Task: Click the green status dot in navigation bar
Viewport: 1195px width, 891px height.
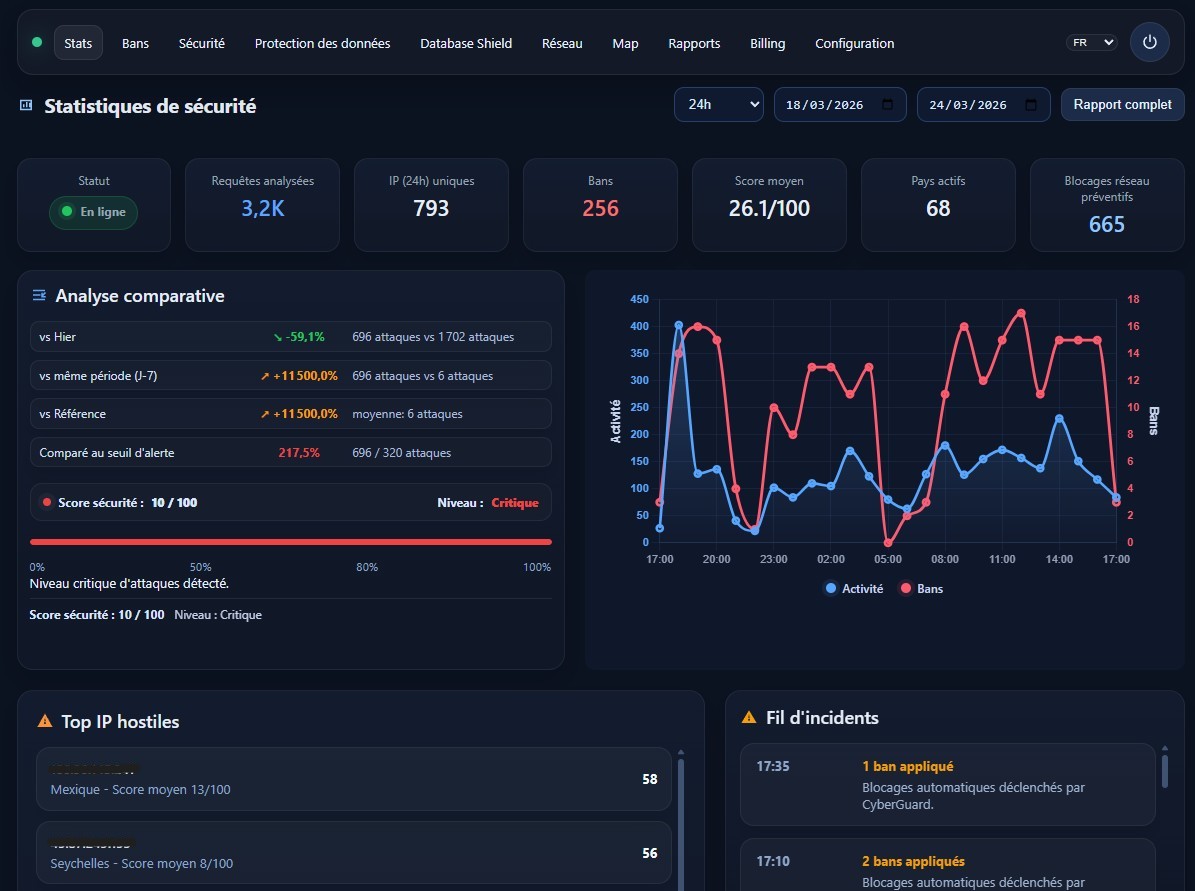Action: (x=37, y=43)
